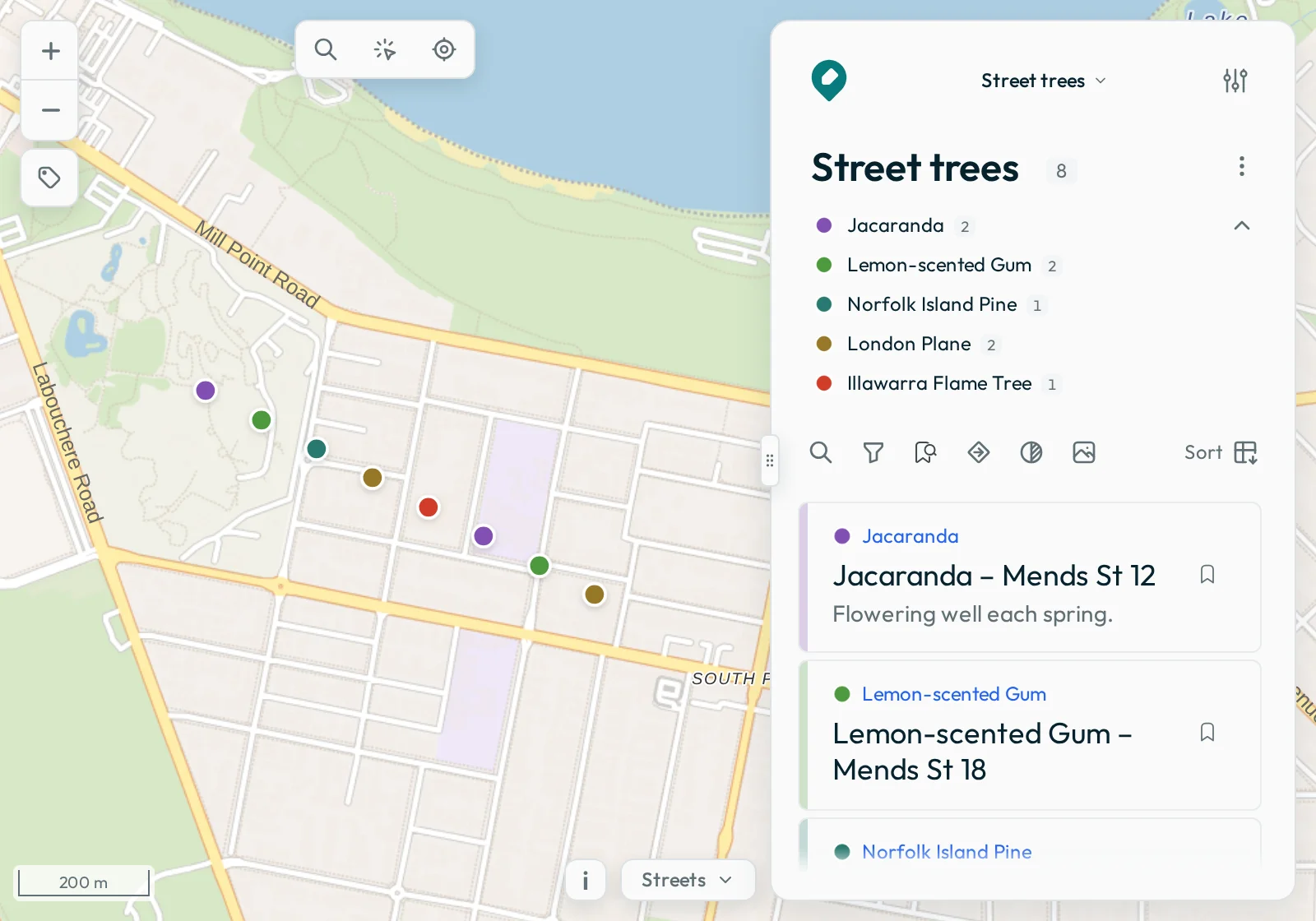Click the teal map-pin app logo
Image resolution: width=1316 pixels, height=921 pixels.
(829, 81)
